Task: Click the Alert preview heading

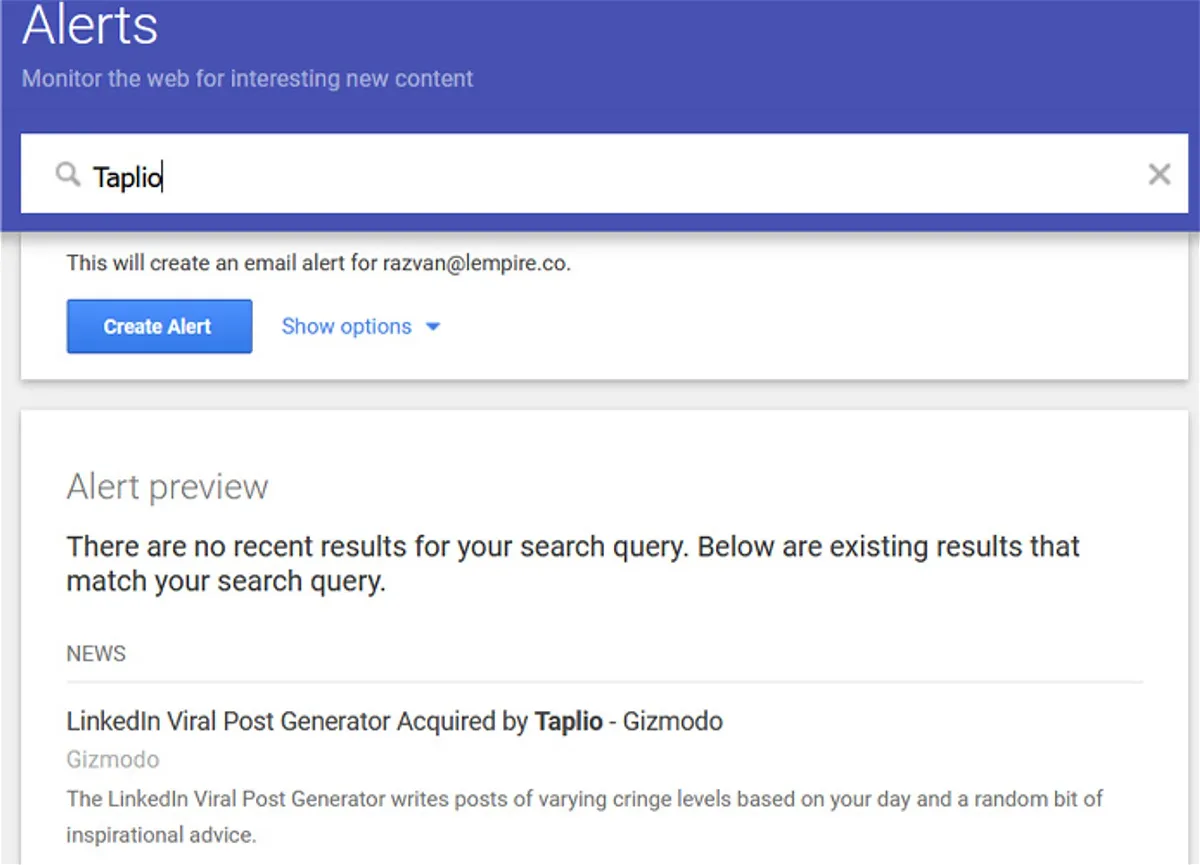Action: (167, 487)
